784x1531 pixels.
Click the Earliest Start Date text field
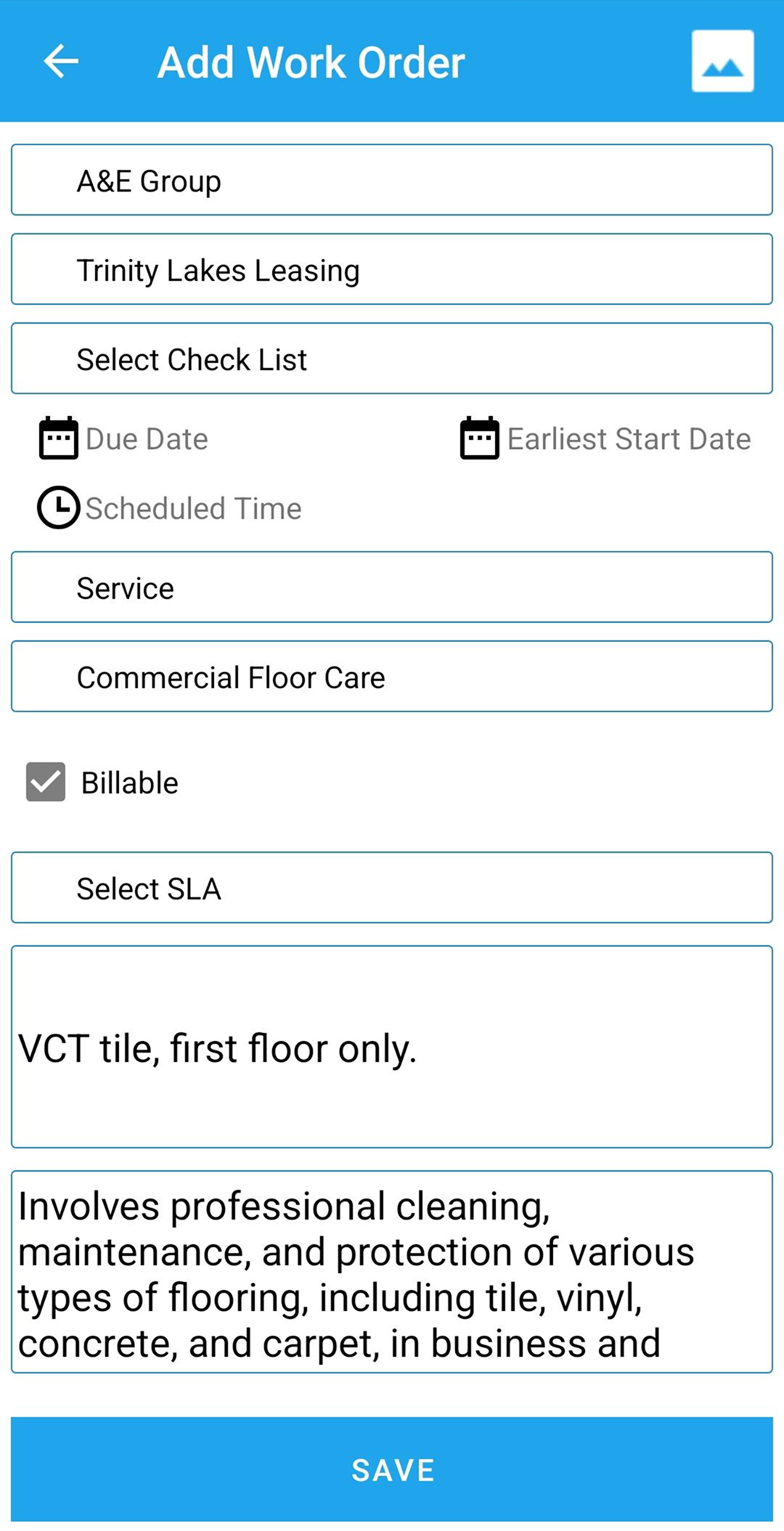pos(629,438)
